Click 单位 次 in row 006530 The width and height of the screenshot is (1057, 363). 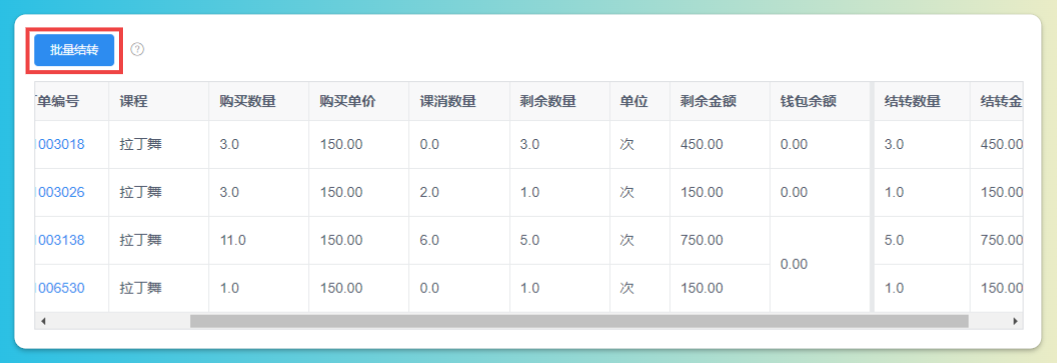tap(627, 288)
